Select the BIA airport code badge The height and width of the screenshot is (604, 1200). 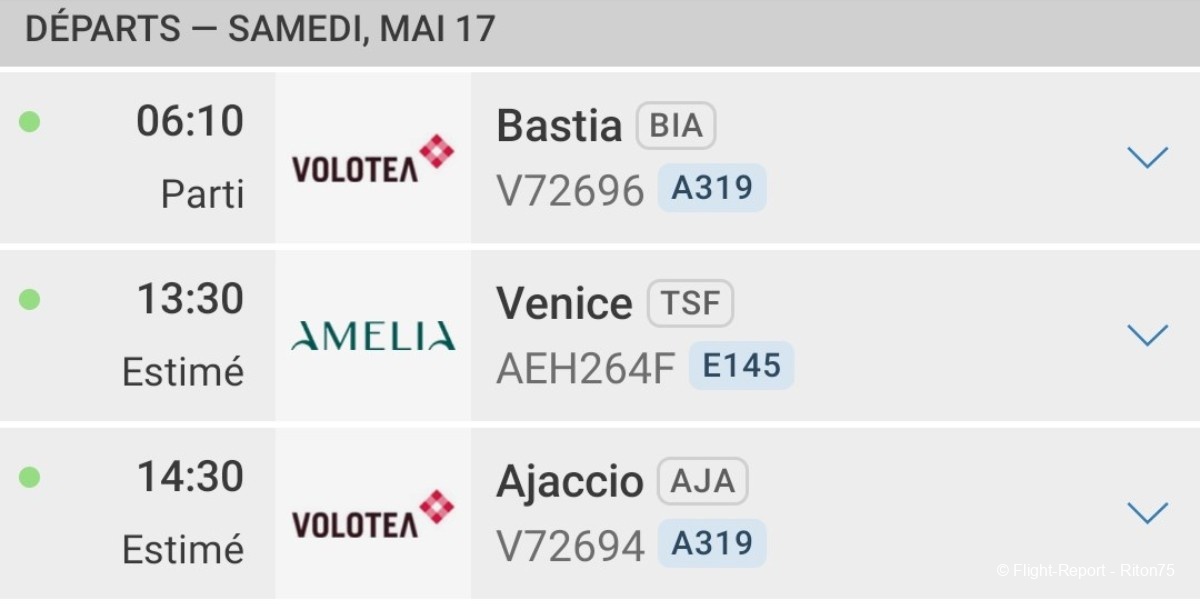(676, 126)
